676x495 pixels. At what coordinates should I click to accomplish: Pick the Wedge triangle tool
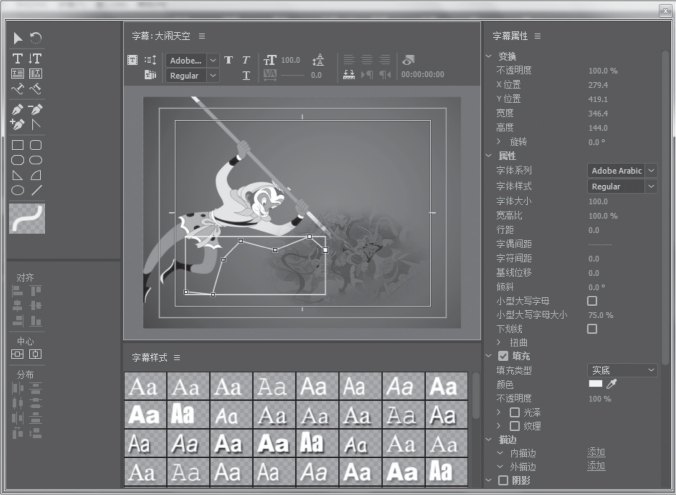point(18,175)
